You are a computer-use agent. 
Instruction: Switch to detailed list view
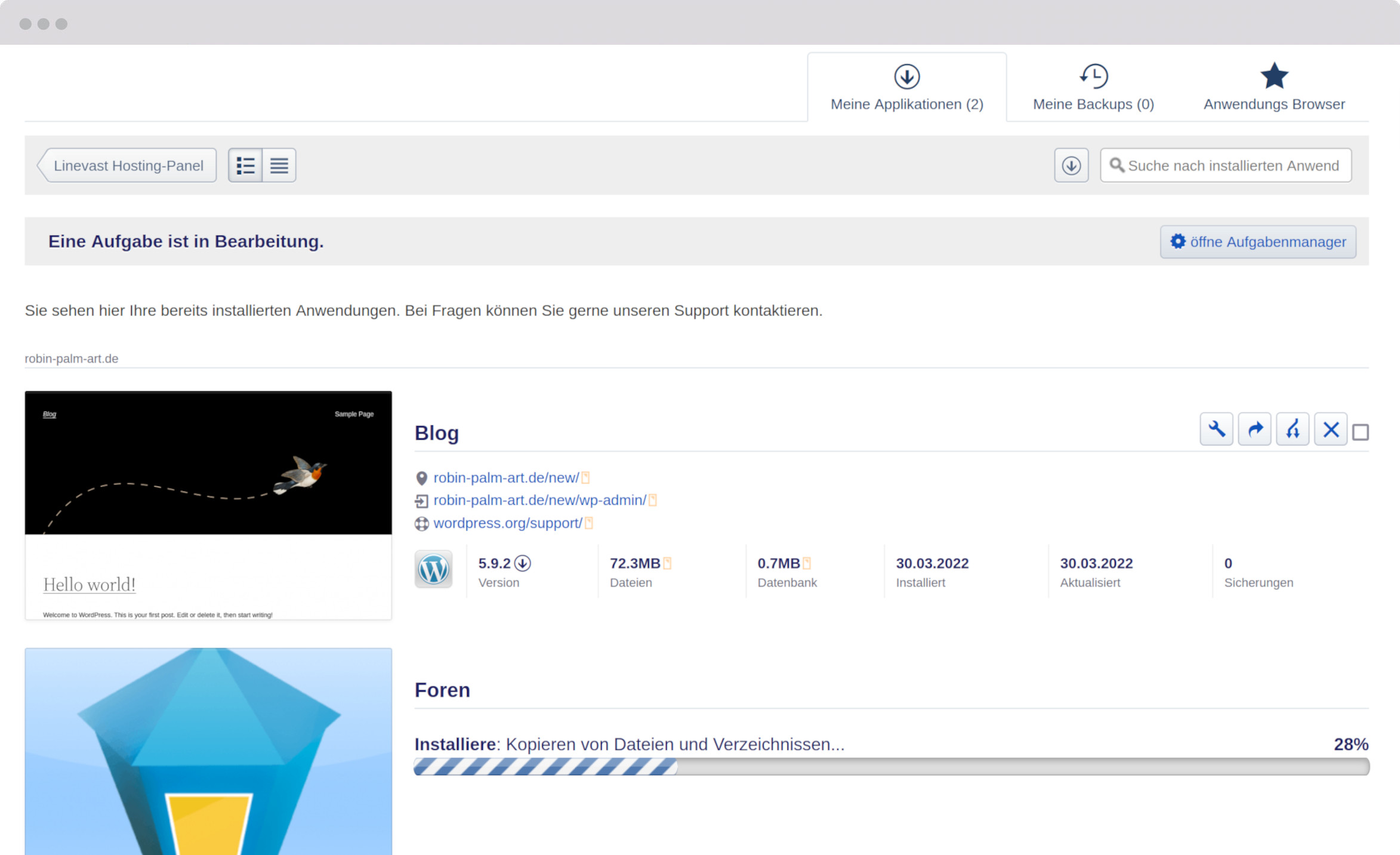245,165
